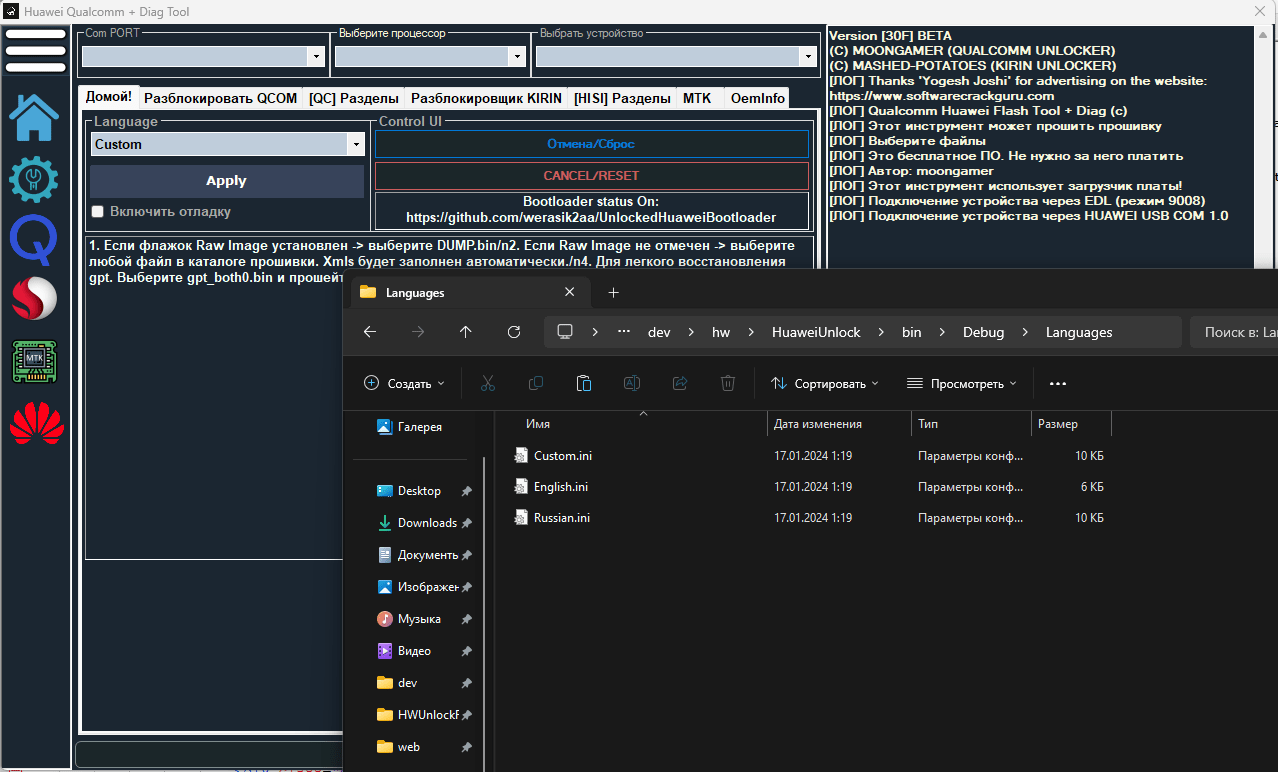Image resolution: width=1278 pixels, height=772 pixels.
Task: Go up one folder level in Explorer
Action: [466, 332]
